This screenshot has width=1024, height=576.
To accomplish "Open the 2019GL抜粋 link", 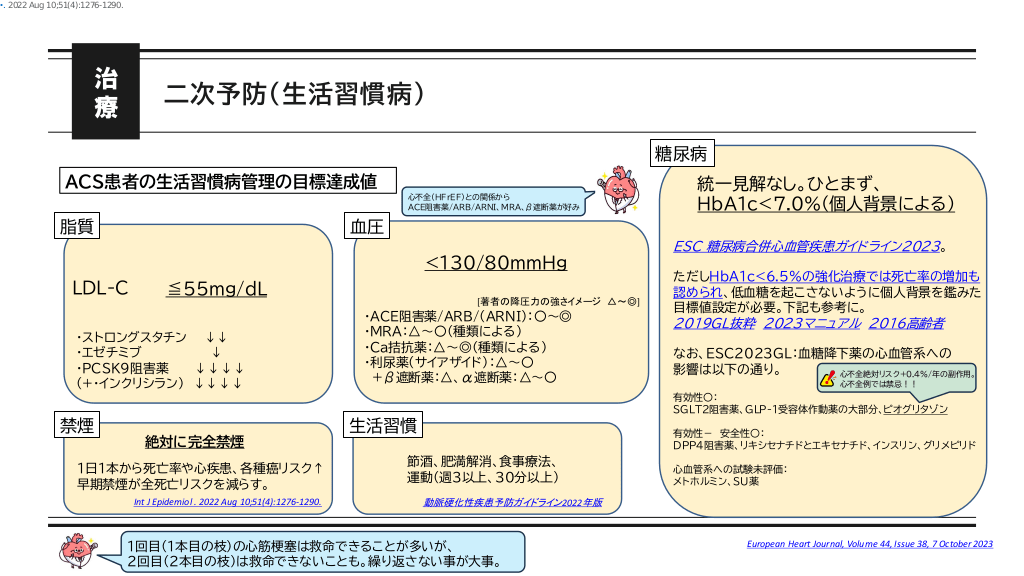I will pyautogui.click(x=714, y=323).
